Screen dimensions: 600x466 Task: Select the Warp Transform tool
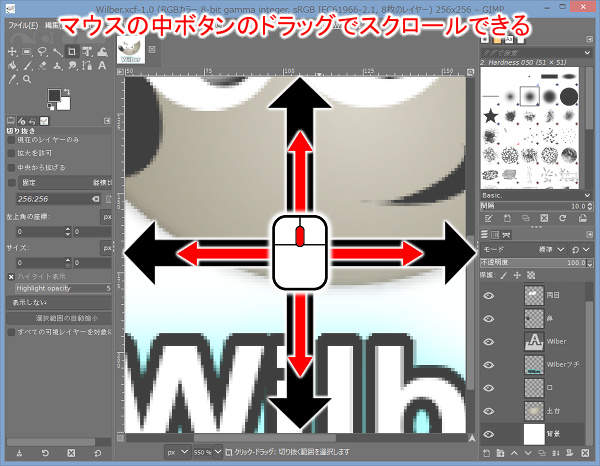tap(102, 52)
